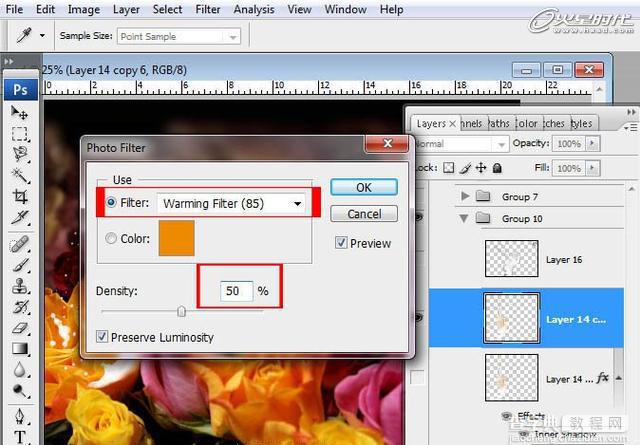Select Layer 16 thumbnail
The height and width of the screenshot is (445, 640).
(511, 258)
